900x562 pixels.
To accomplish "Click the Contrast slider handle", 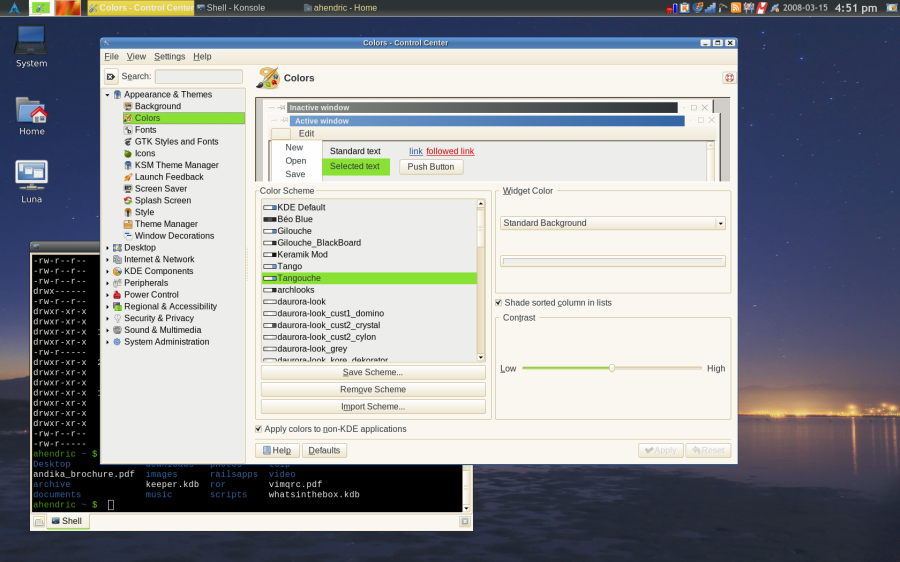I will click(612, 368).
